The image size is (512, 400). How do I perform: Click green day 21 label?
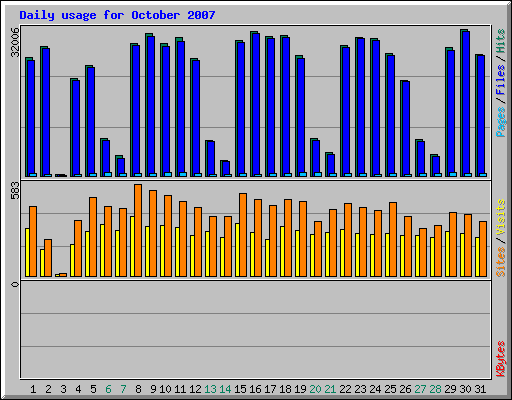[x=330, y=389]
